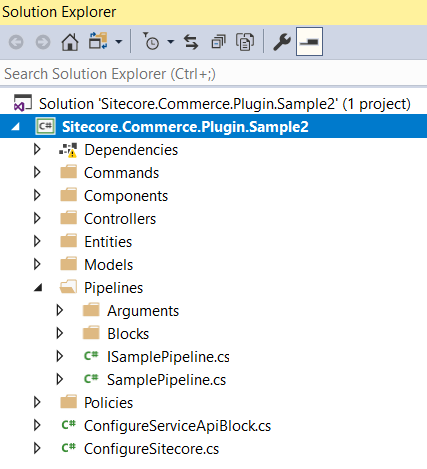Go to Home view in Solution Explorer

click(70, 42)
